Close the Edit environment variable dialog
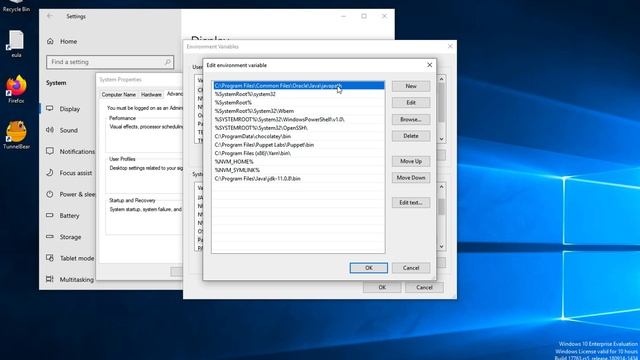This screenshot has height=360, width=640. (x=429, y=65)
